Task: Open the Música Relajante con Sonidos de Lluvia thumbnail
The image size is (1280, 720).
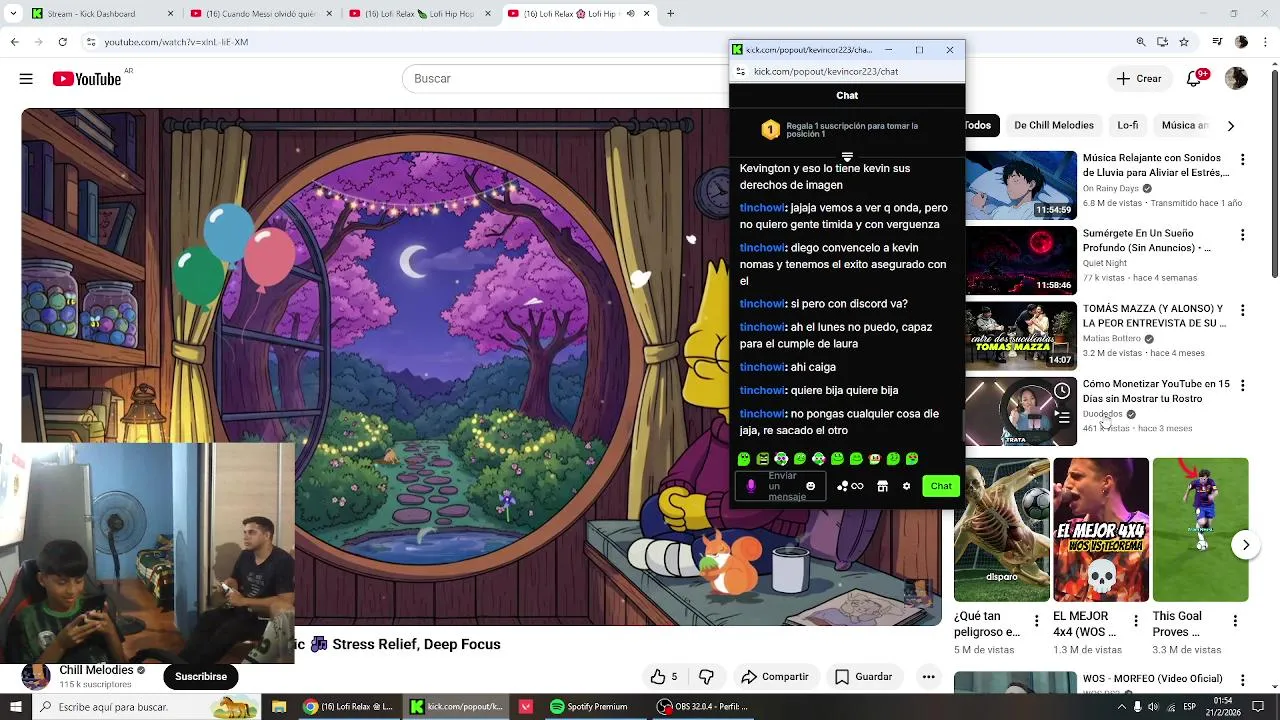Action: point(1021,185)
